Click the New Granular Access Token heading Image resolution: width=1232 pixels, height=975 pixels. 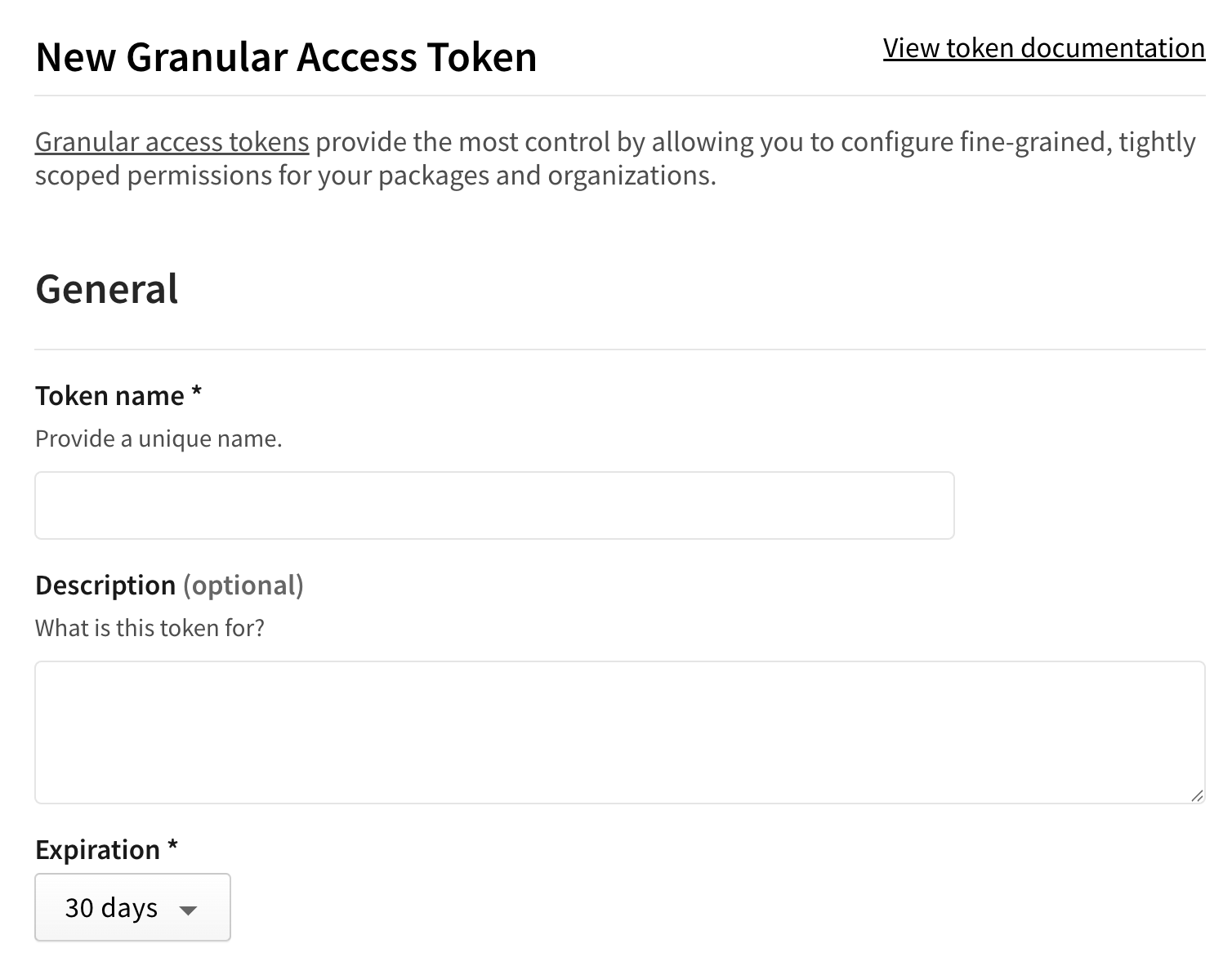tap(286, 57)
